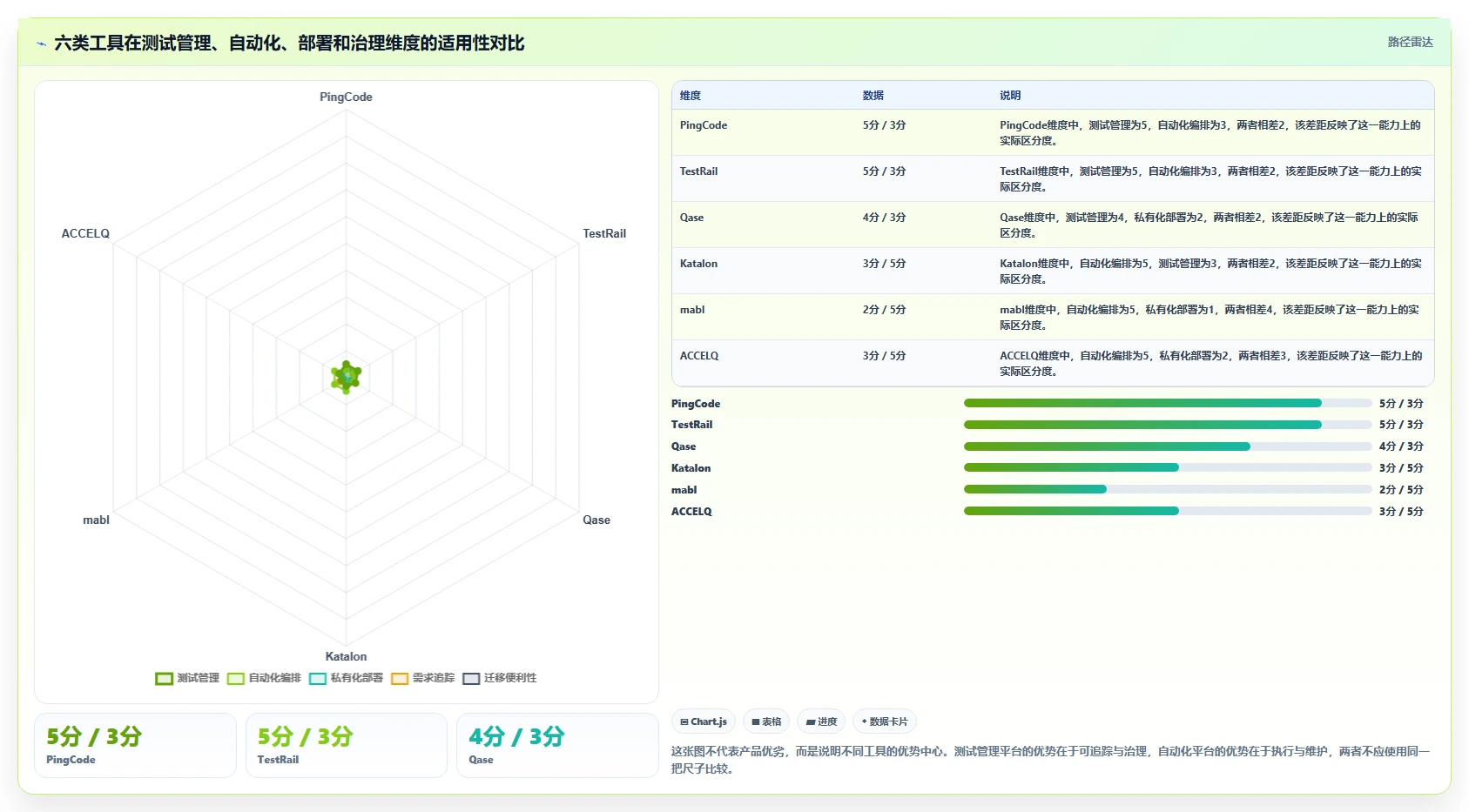Screen dimensions: 1469x812
Task: Toggle the 迁移便利性 legend item
Action: [x=500, y=678]
